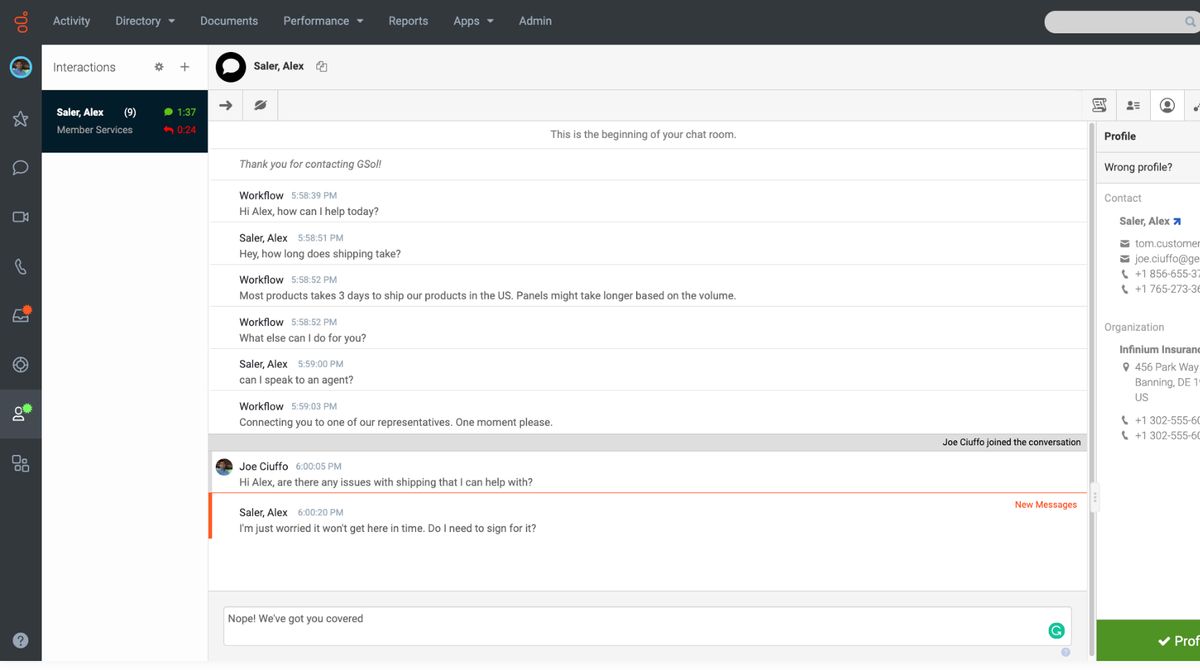Open the Inbox tray icon in the sidebar
1200x670 pixels.
pyautogui.click(x=20, y=315)
